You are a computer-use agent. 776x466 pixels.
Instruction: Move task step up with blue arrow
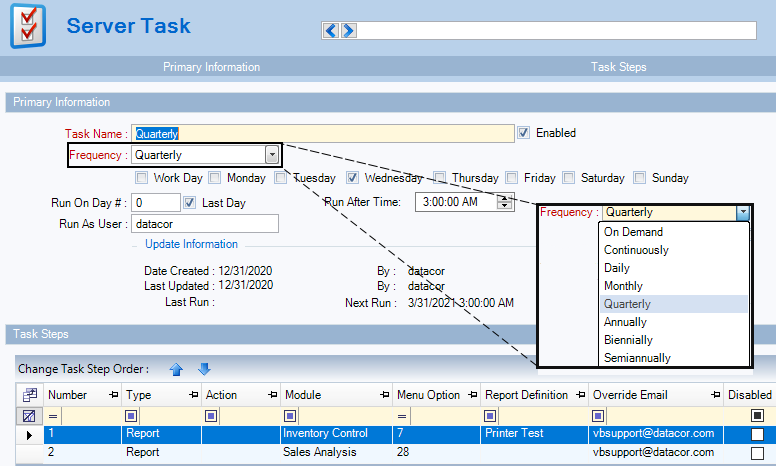(176, 369)
